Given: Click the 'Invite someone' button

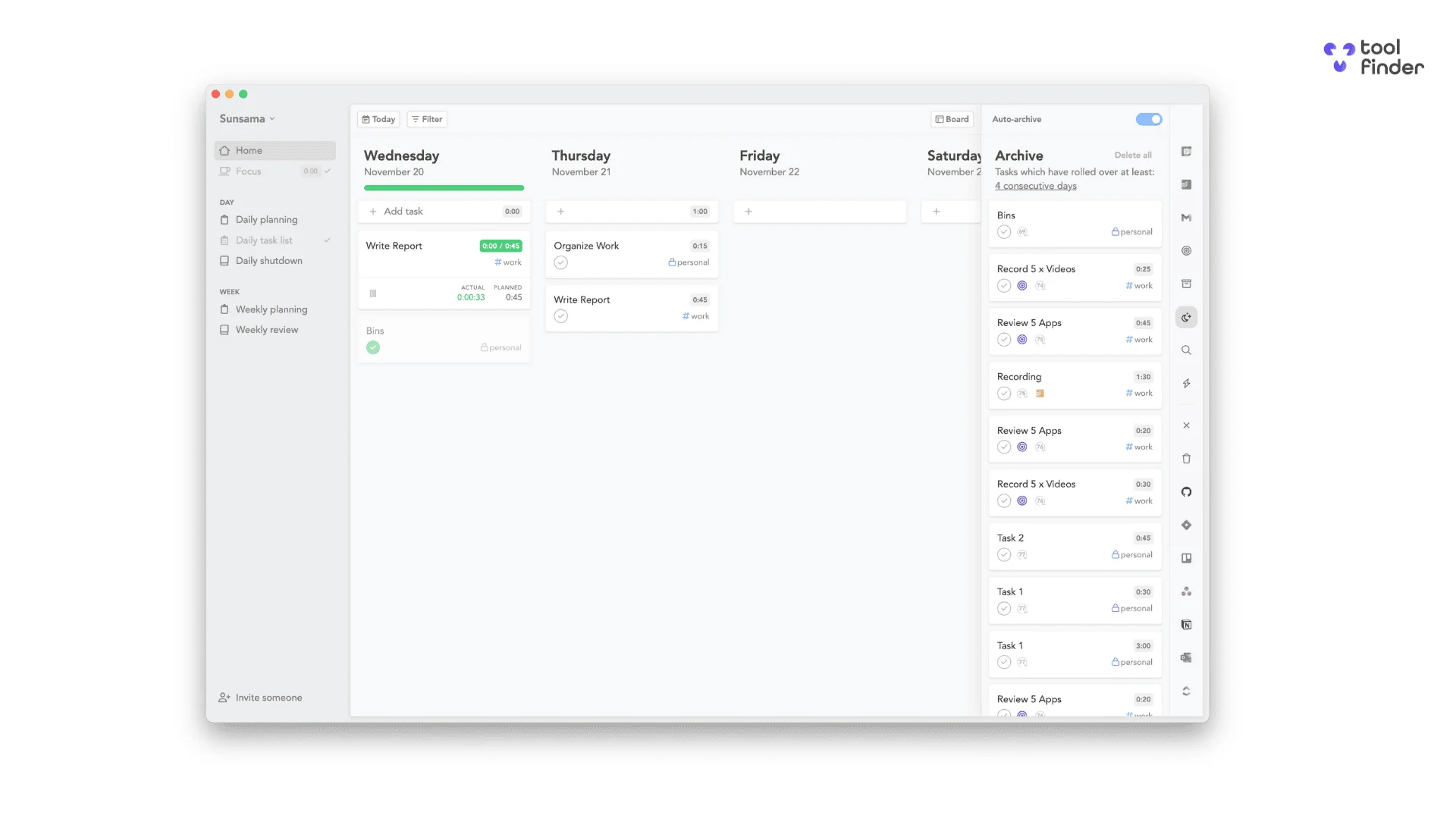Looking at the screenshot, I should (x=260, y=697).
